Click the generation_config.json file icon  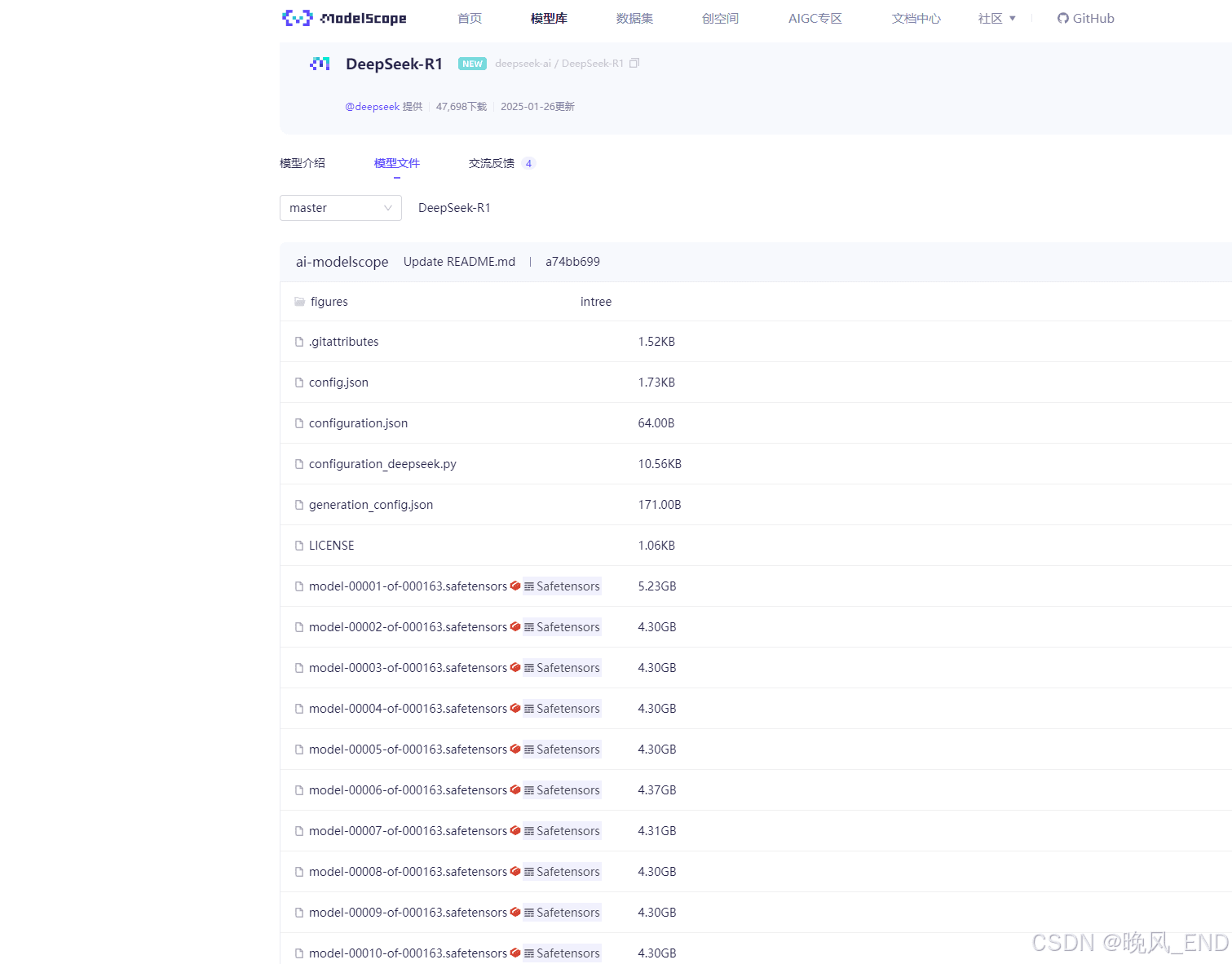point(299,505)
